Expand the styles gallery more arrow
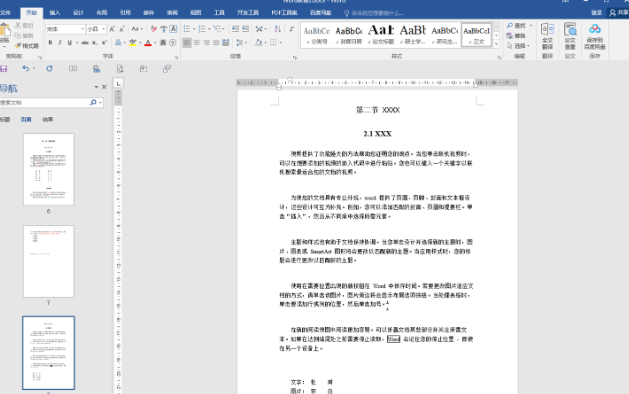629x394 pixels. point(496,44)
